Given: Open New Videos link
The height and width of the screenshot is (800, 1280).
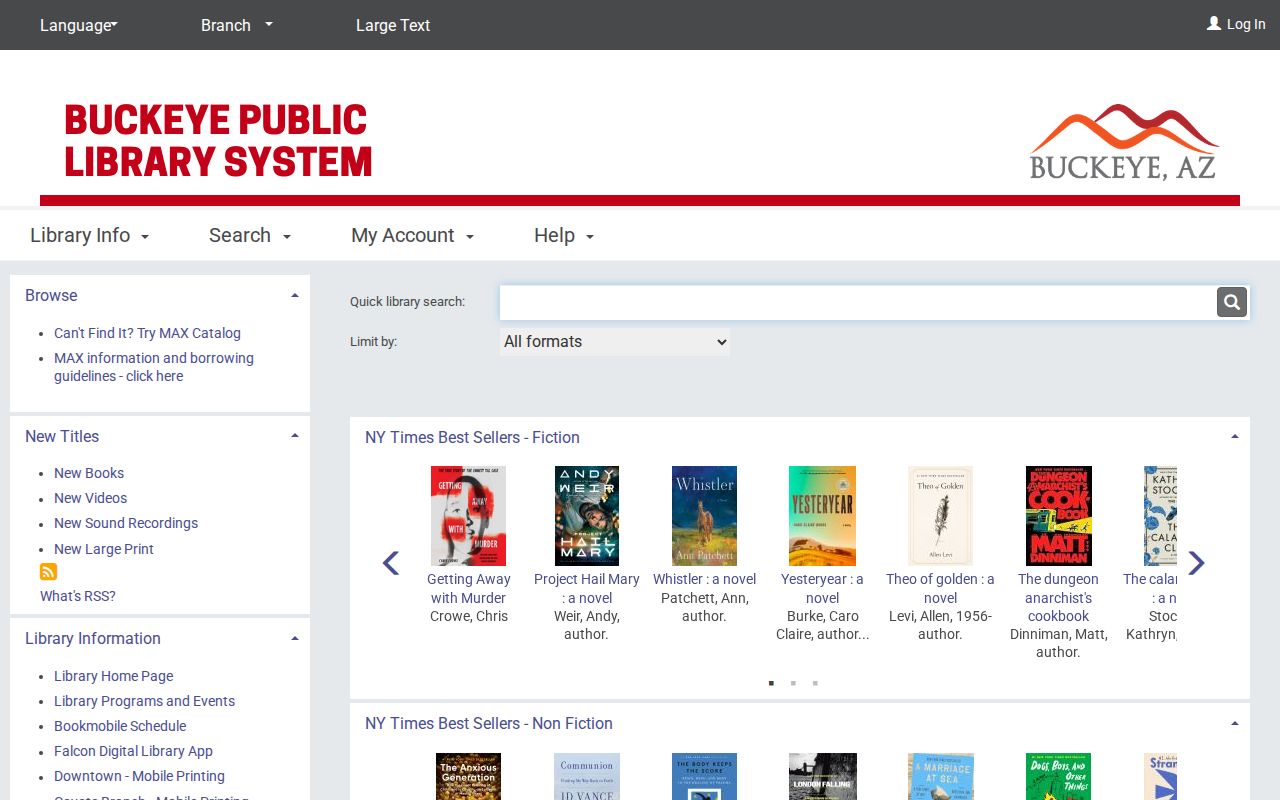Looking at the screenshot, I should [90, 498].
